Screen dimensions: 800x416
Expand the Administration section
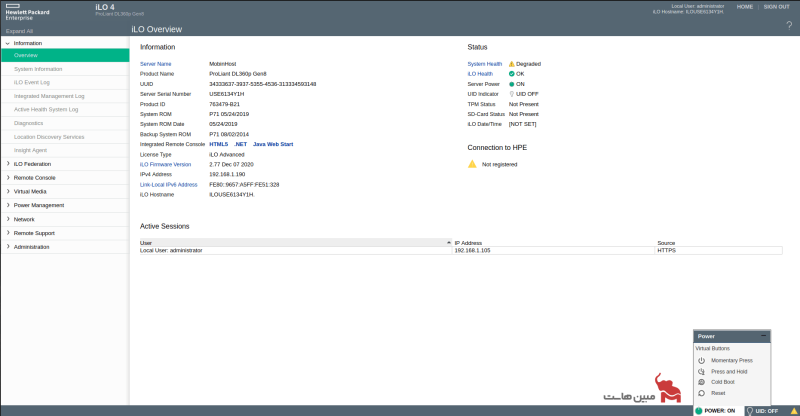(x=8, y=247)
